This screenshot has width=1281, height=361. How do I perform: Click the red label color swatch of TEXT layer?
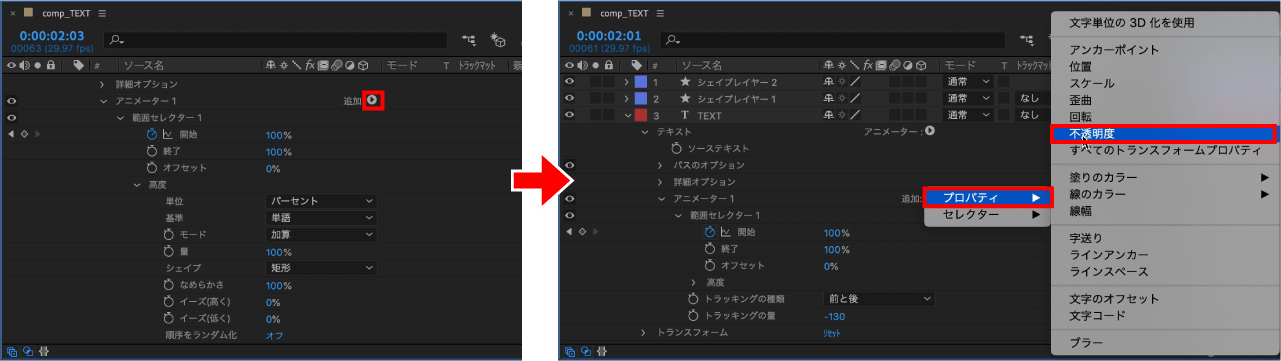pos(640,115)
